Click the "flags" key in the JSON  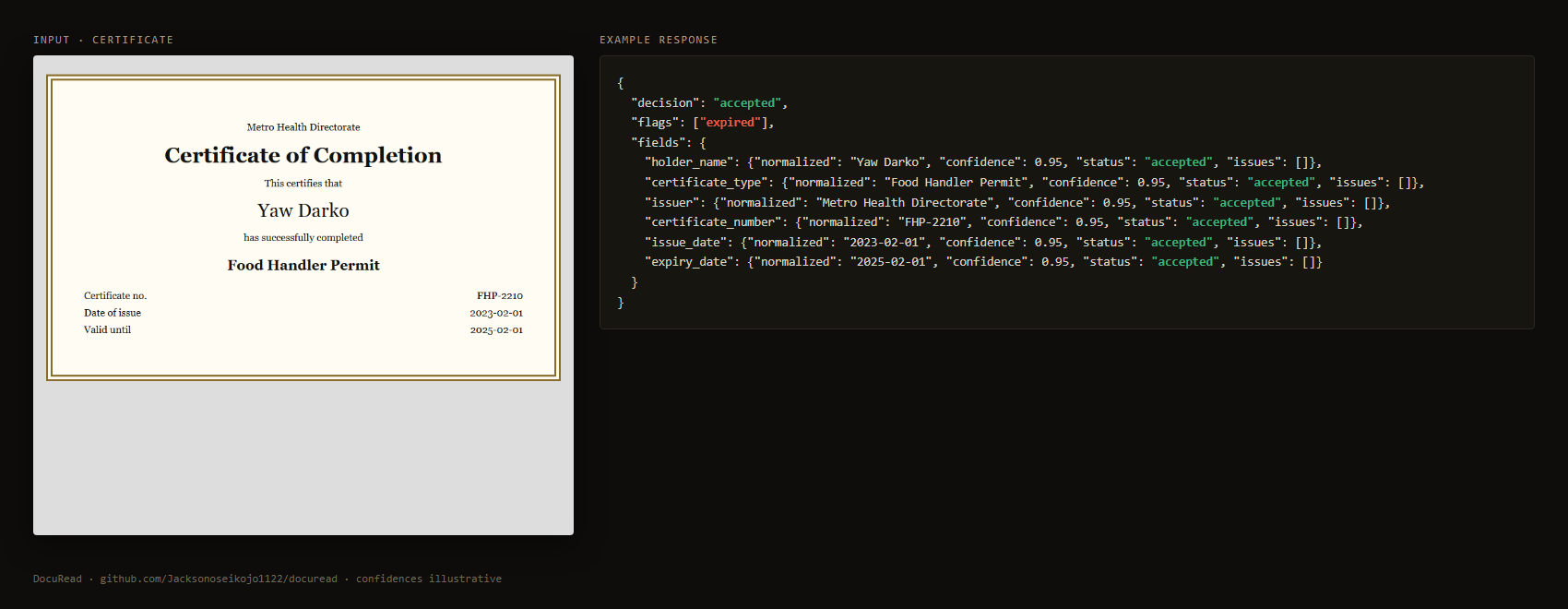pyautogui.click(x=655, y=122)
